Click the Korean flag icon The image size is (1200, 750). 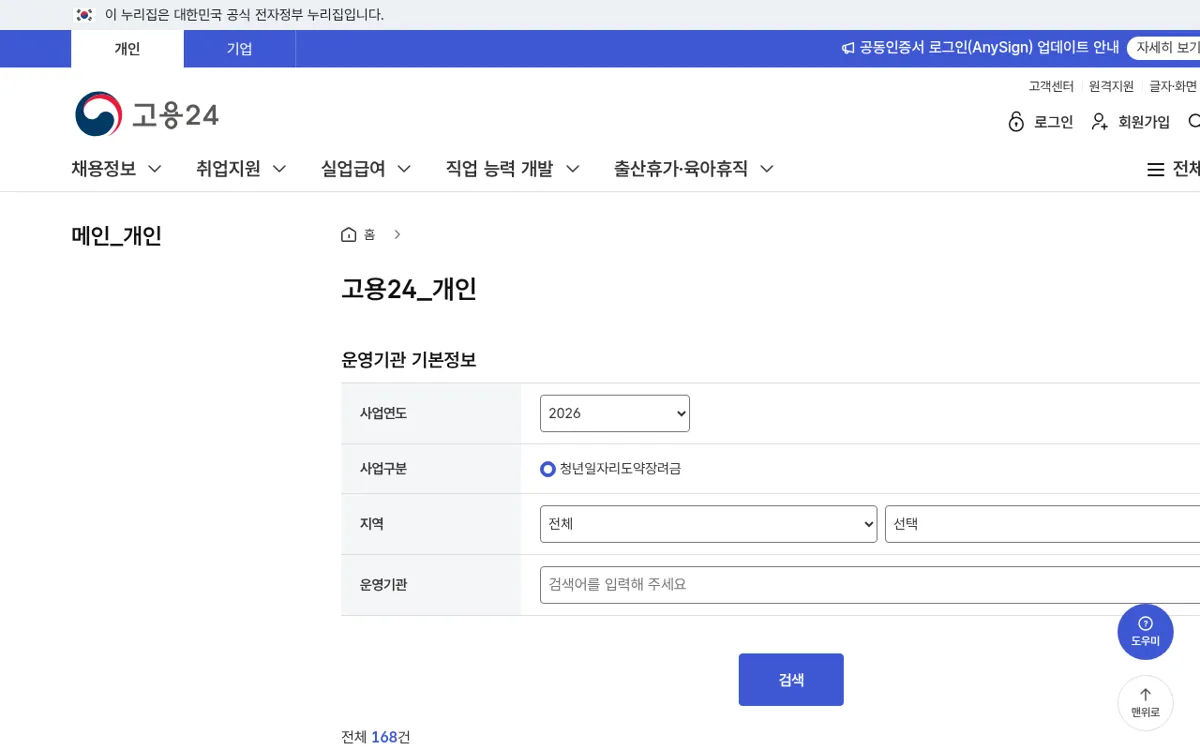(84, 15)
